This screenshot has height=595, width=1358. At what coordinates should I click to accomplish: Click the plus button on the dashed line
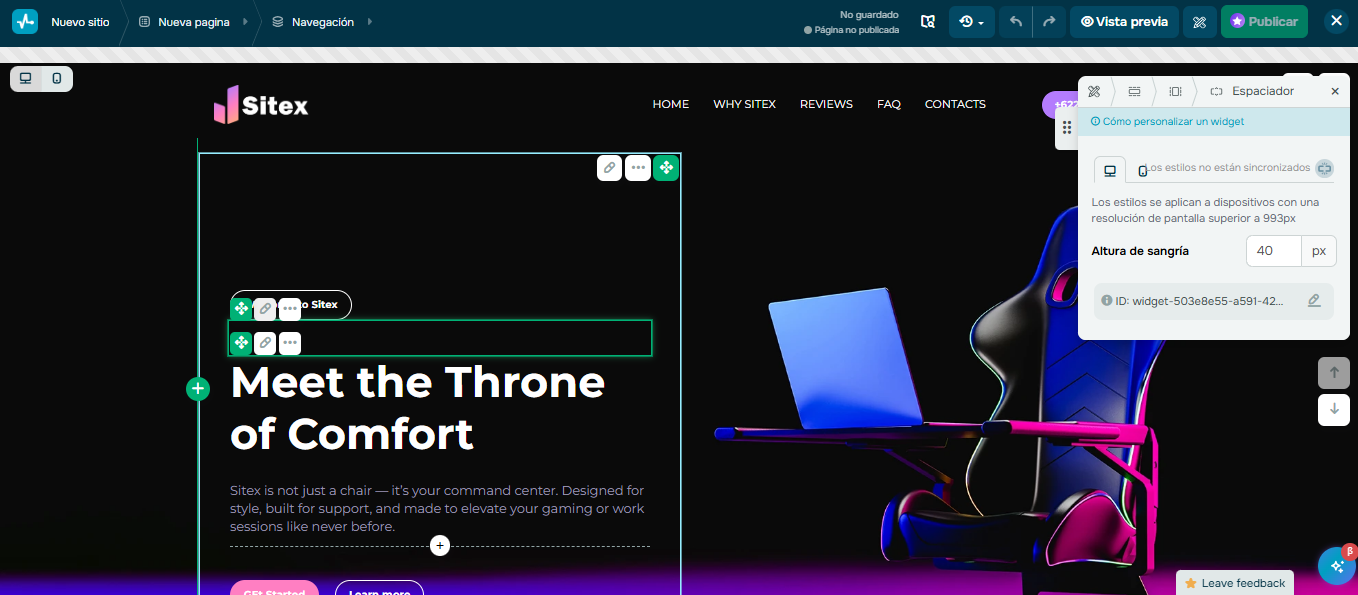click(440, 546)
